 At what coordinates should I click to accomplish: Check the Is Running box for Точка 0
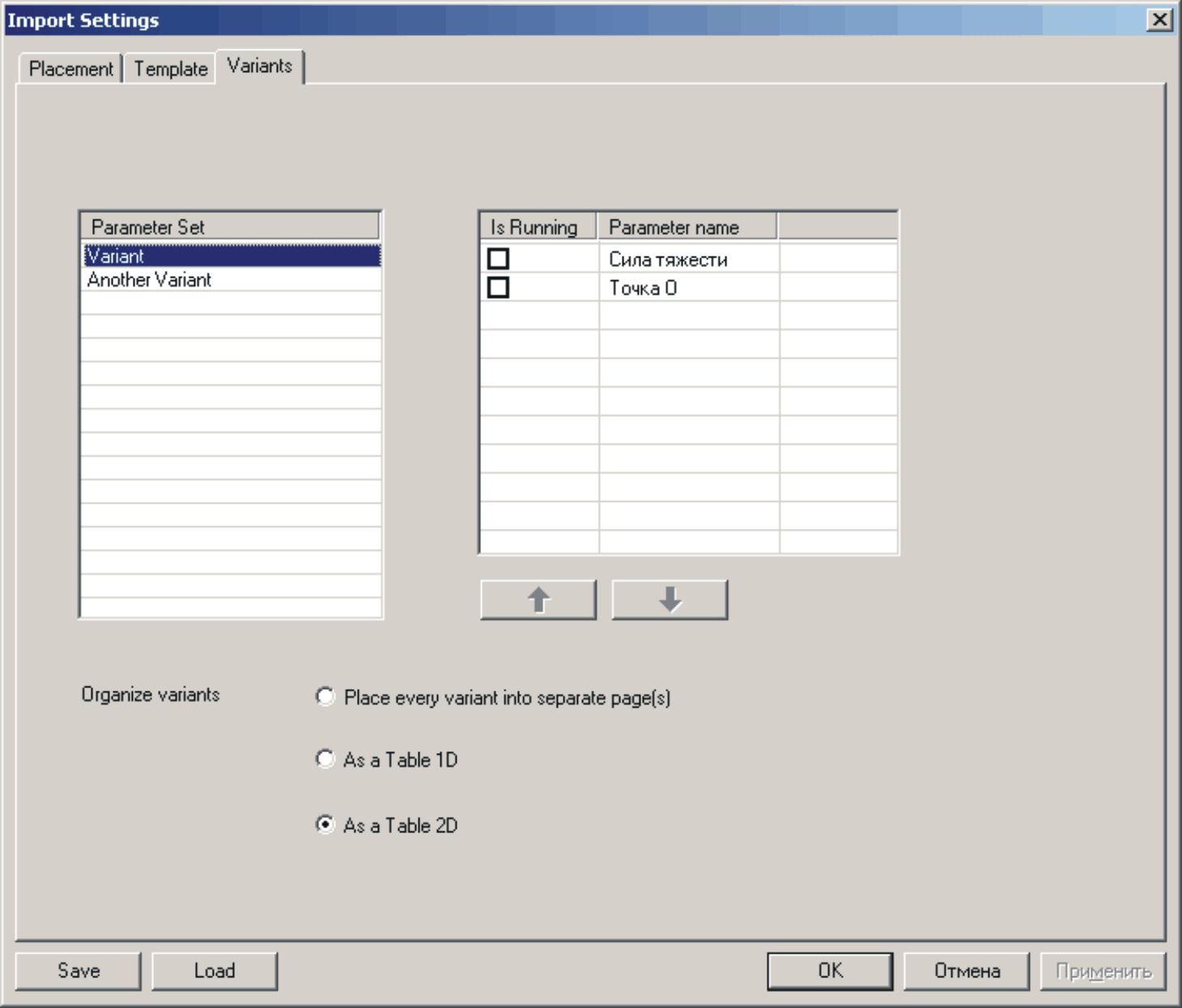499,287
